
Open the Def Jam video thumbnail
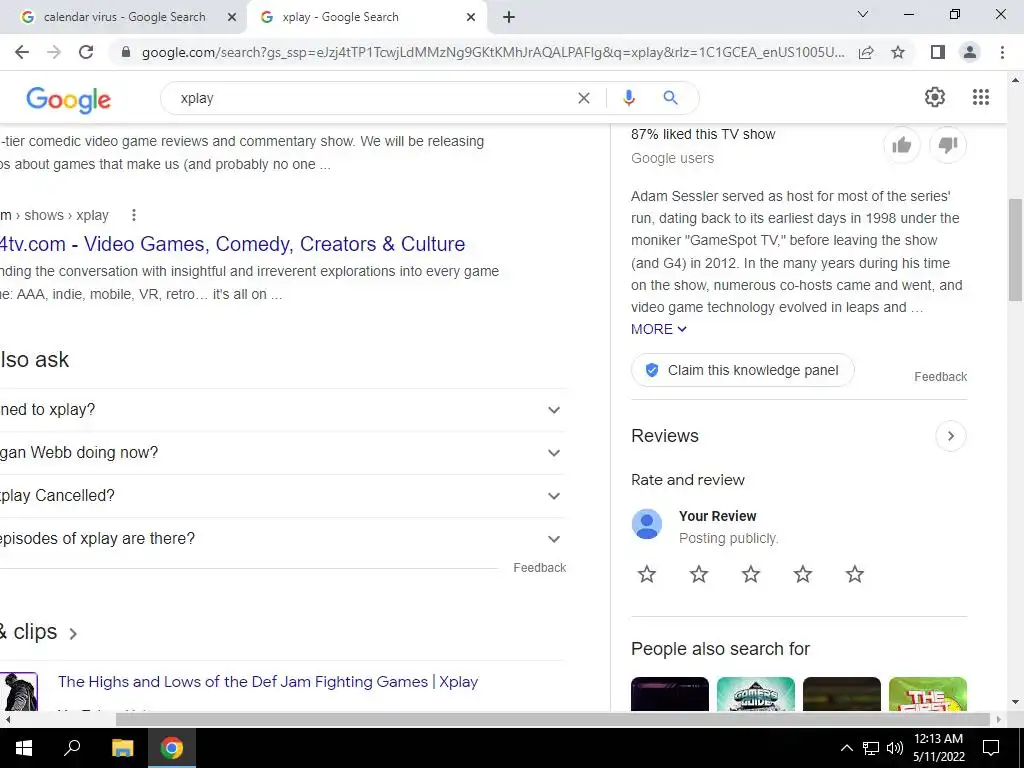pos(19,691)
